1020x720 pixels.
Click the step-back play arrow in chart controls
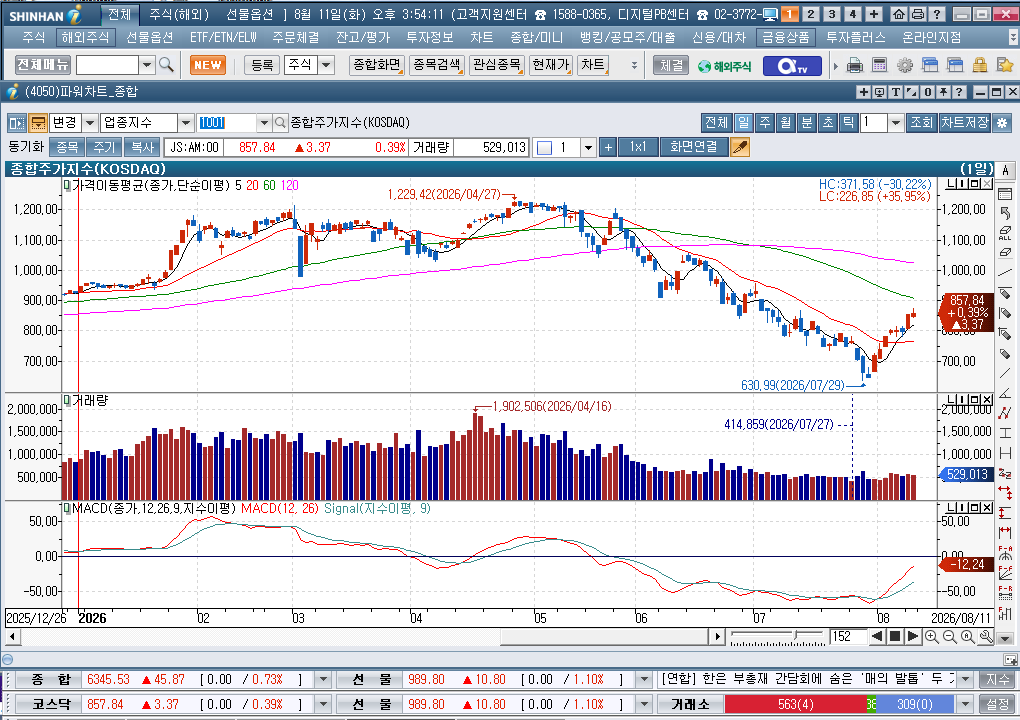coord(877,636)
